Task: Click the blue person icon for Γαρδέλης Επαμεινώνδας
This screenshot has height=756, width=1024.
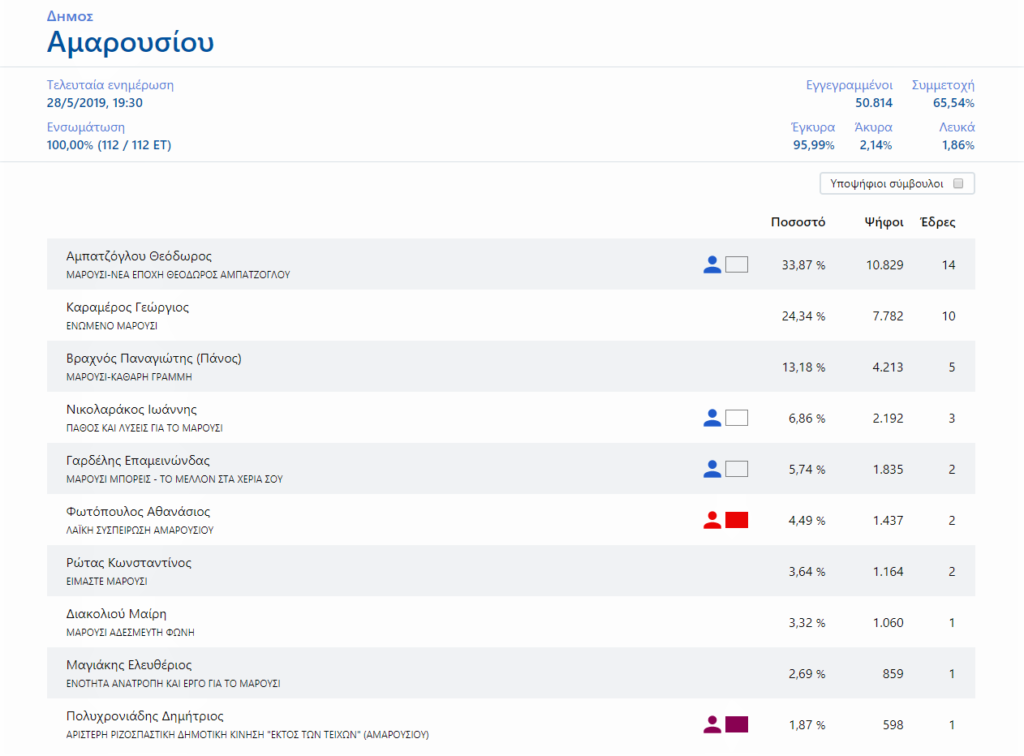Action: point(712,469)
